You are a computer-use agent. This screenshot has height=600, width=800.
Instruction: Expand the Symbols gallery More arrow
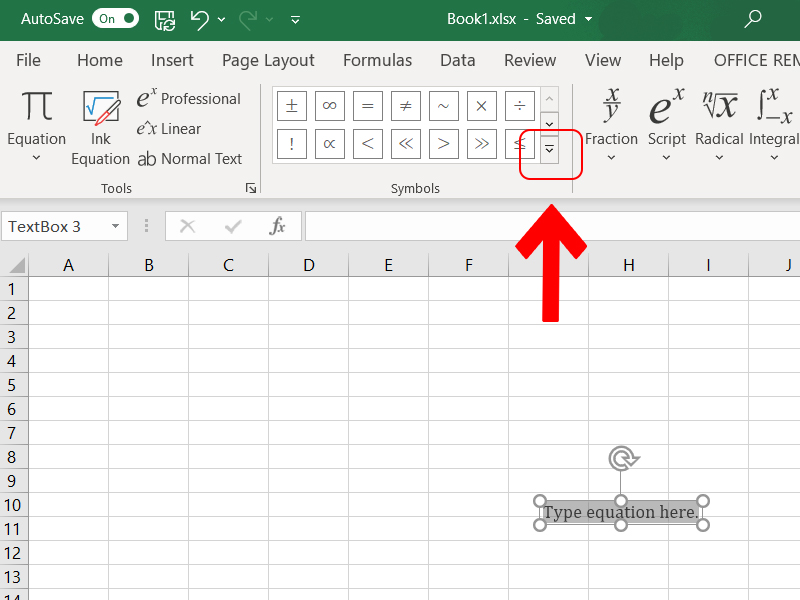(x=549, y=149)
